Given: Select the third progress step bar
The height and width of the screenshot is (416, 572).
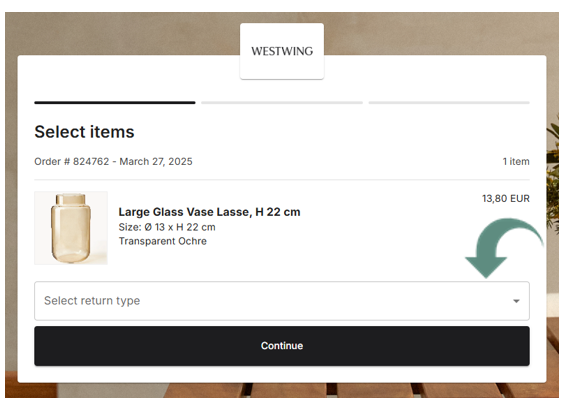Looking at the screenshot, I should pyautogui.click(x=449, y=103).
